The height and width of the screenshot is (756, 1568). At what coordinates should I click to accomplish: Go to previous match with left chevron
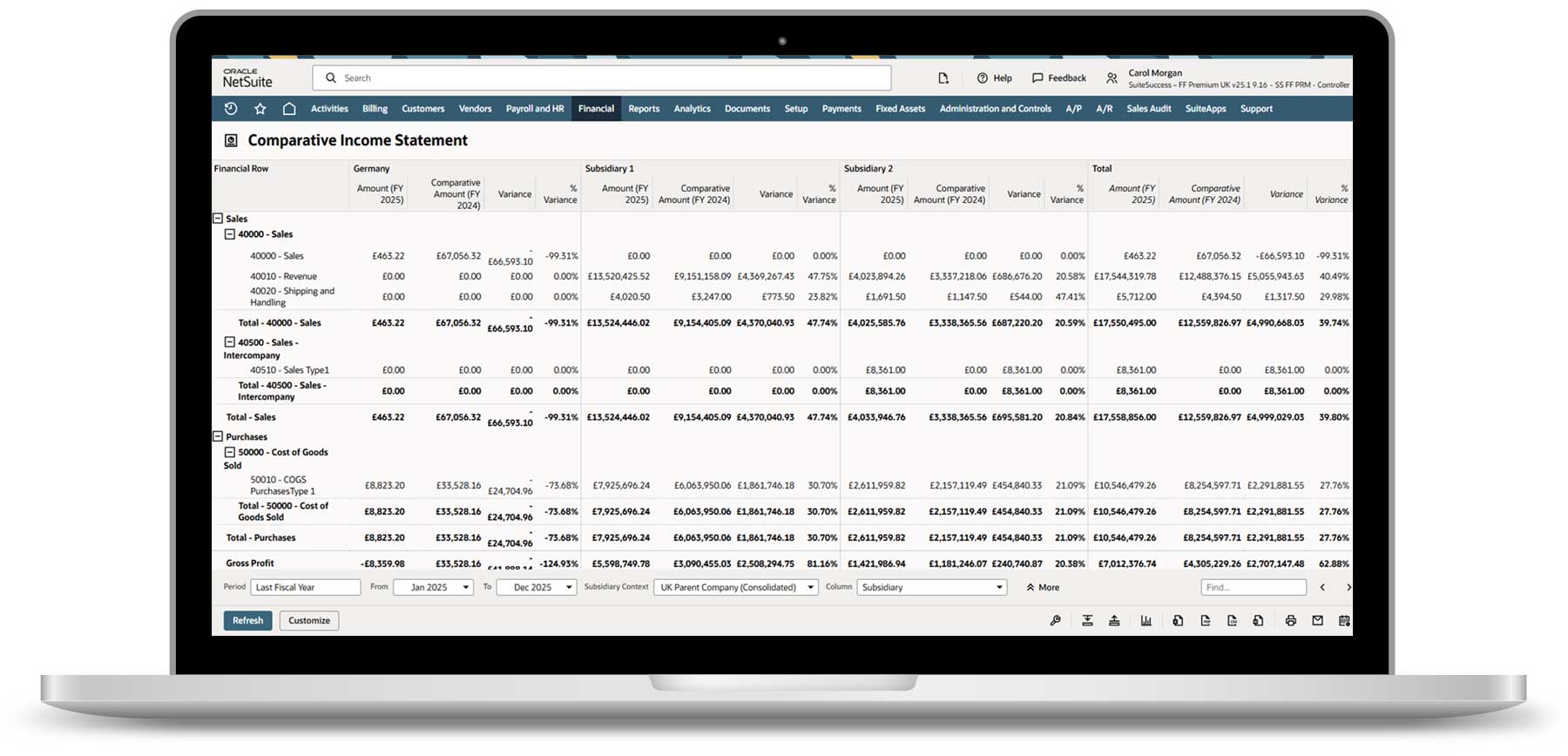tap(1322, 588)
